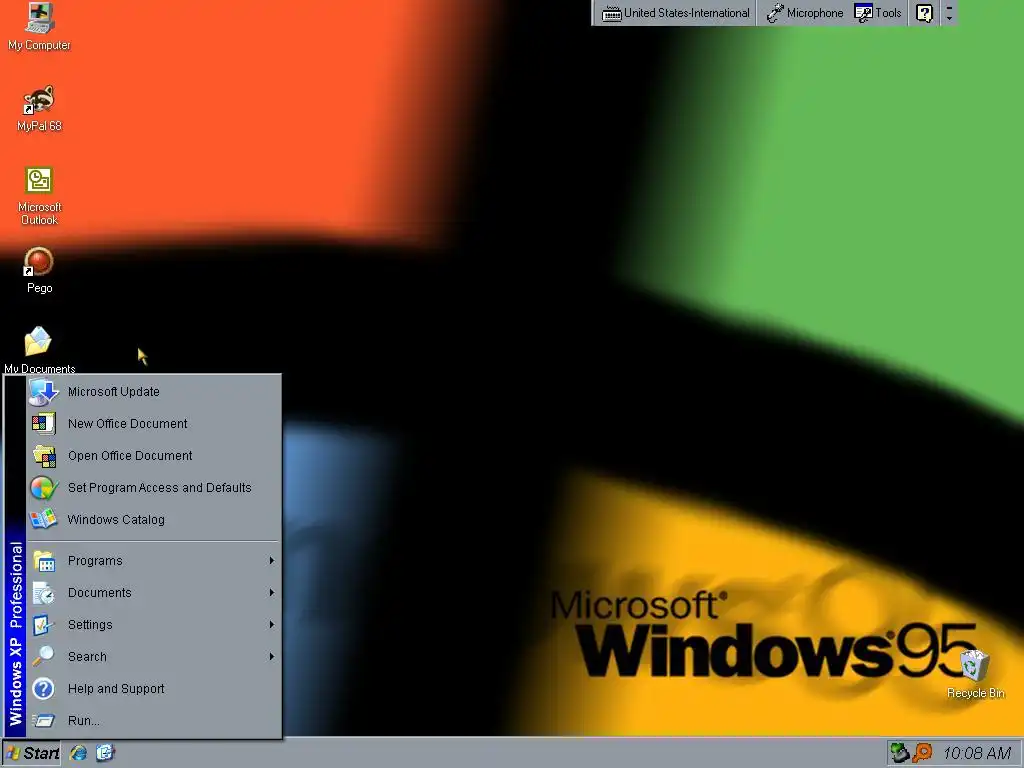Select Windows Catalog menu entry
This screenshot has width=1024, height=768.
(x=153, y=519)
